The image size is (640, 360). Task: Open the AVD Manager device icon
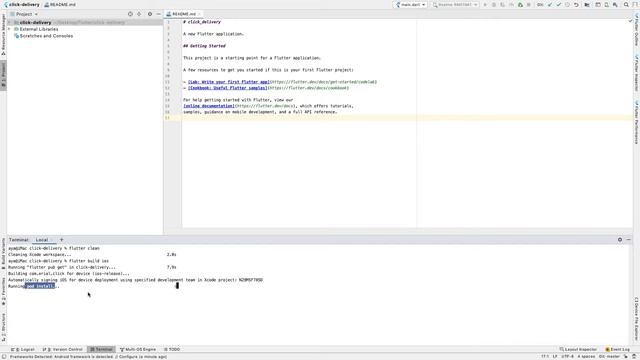606,4
